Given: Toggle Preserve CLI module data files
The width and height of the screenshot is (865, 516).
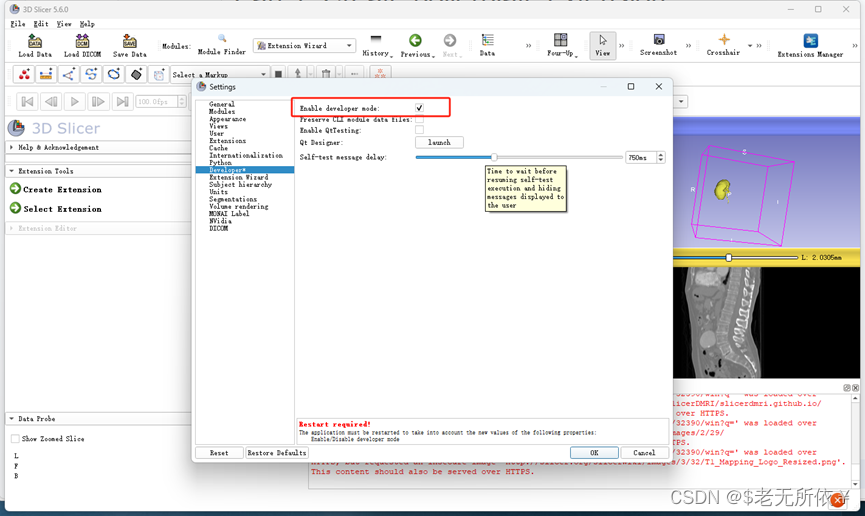Looking at the screenshot, I should point(419,119).
